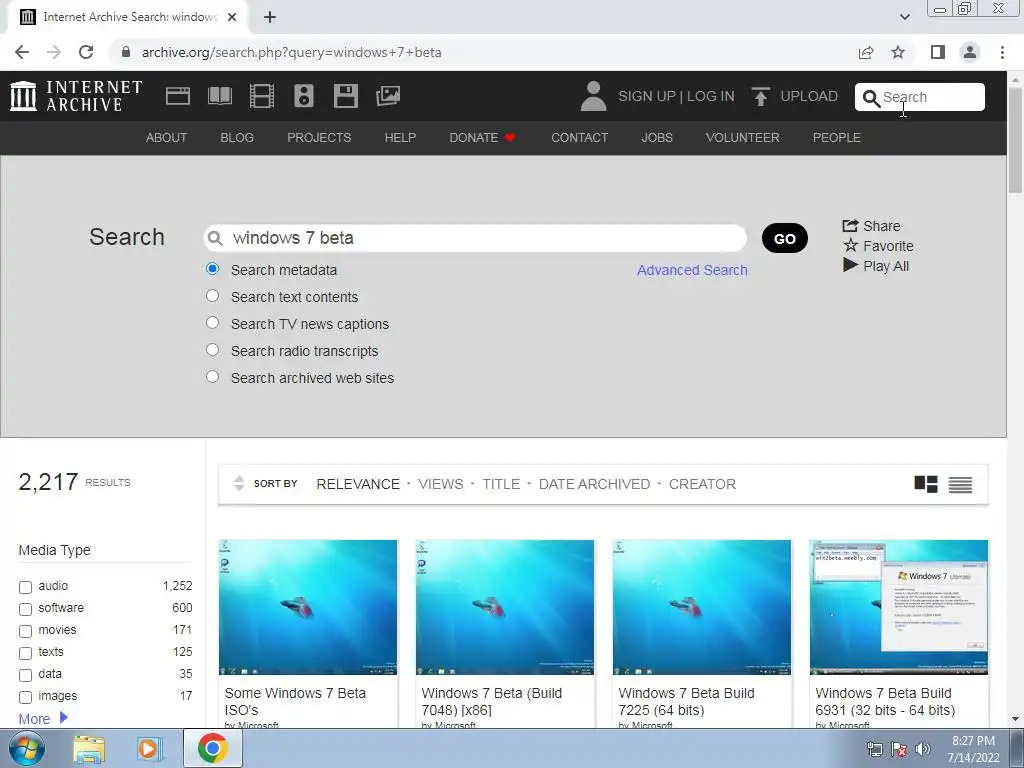Click the Share icon link
The height and width of the screenshot is (768, 1024).
click(x=871, y=226)
